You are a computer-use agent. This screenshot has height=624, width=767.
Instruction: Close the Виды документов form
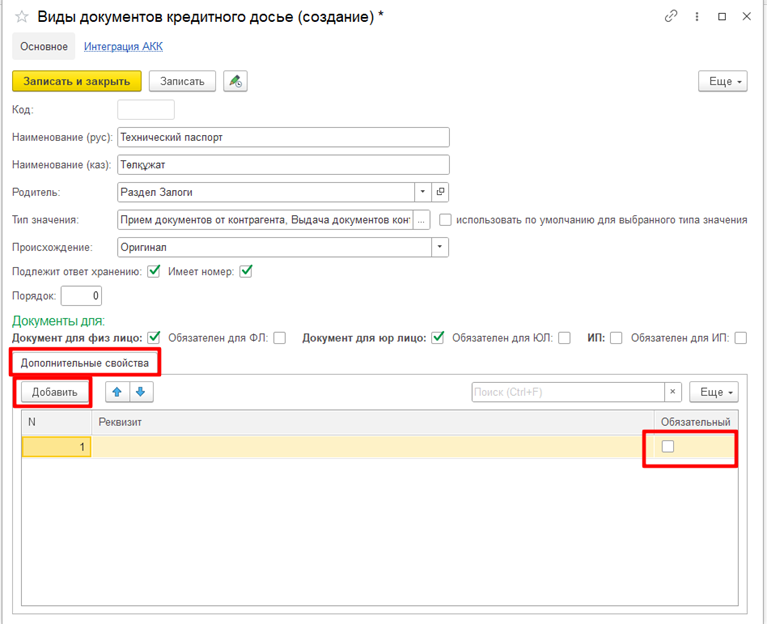(x=746, y=17)
